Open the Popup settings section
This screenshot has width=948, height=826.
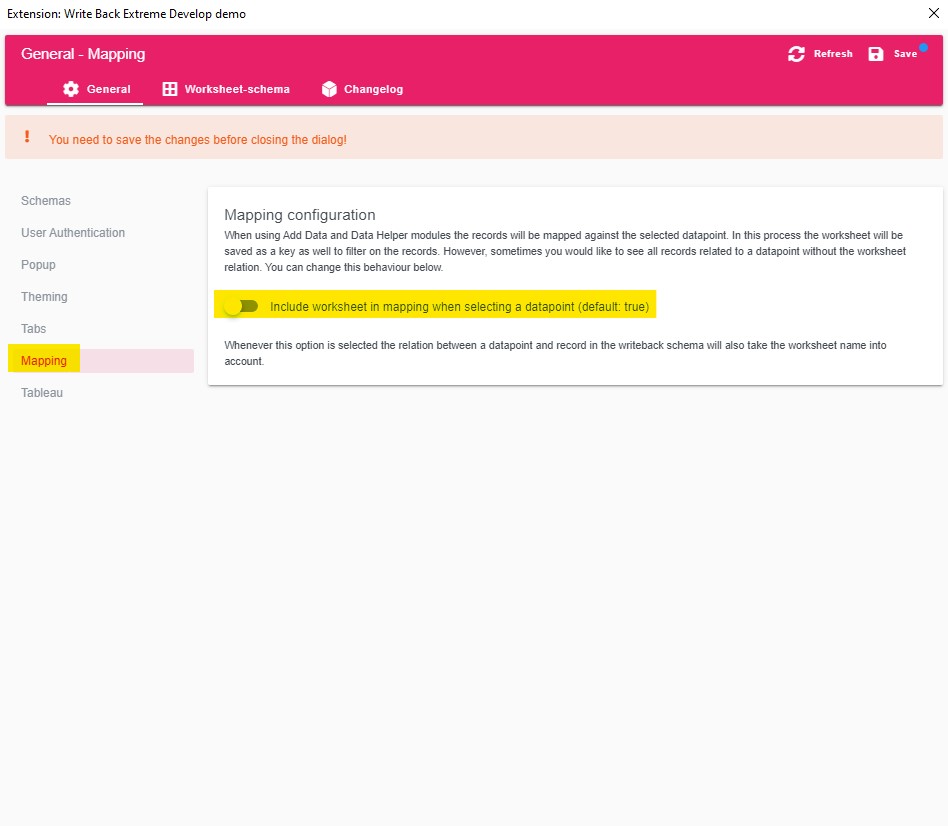(x=38, y=265)
